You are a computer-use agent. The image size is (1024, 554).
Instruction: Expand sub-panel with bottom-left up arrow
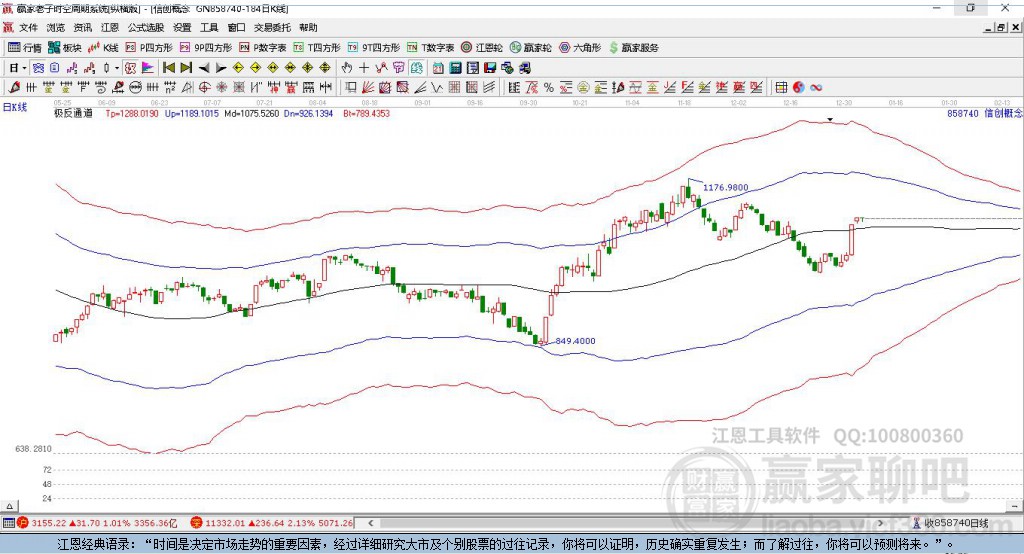click(9, 506)
